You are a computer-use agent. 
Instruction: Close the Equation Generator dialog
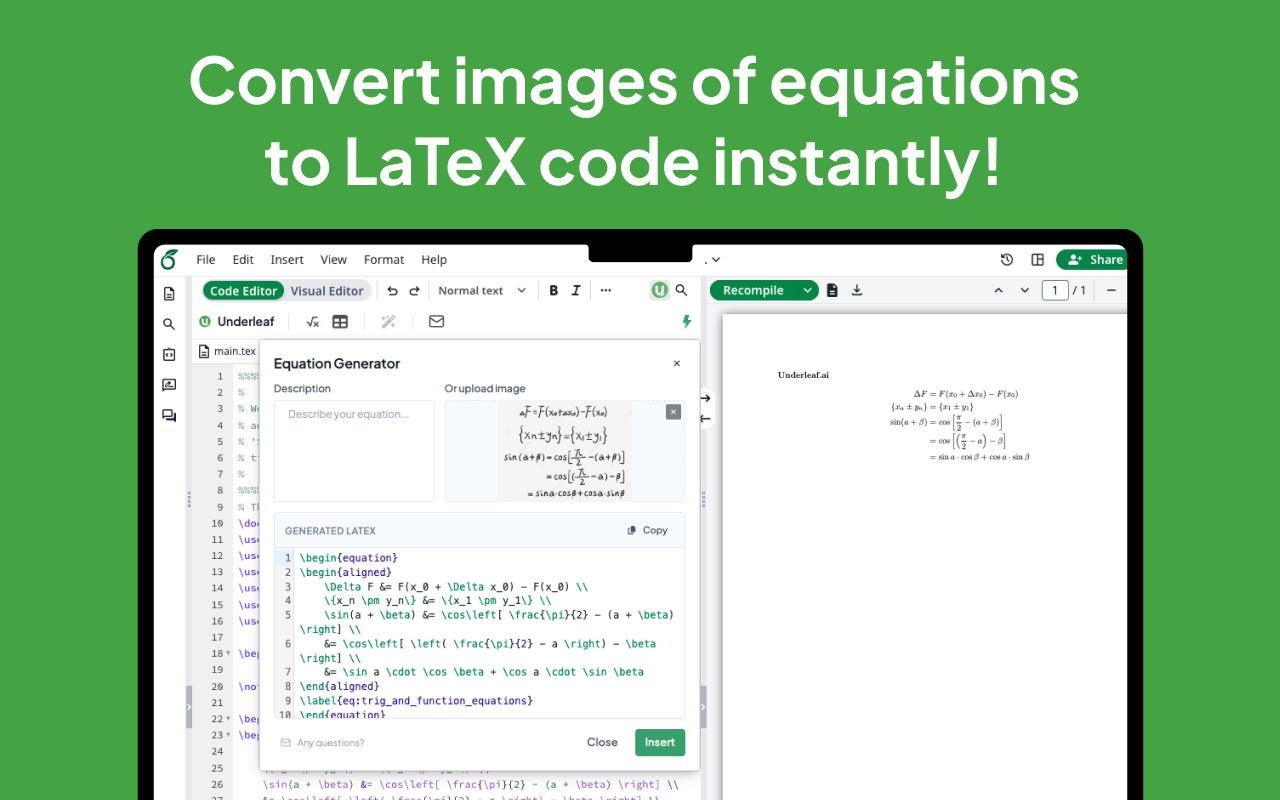tap(677, 364)
